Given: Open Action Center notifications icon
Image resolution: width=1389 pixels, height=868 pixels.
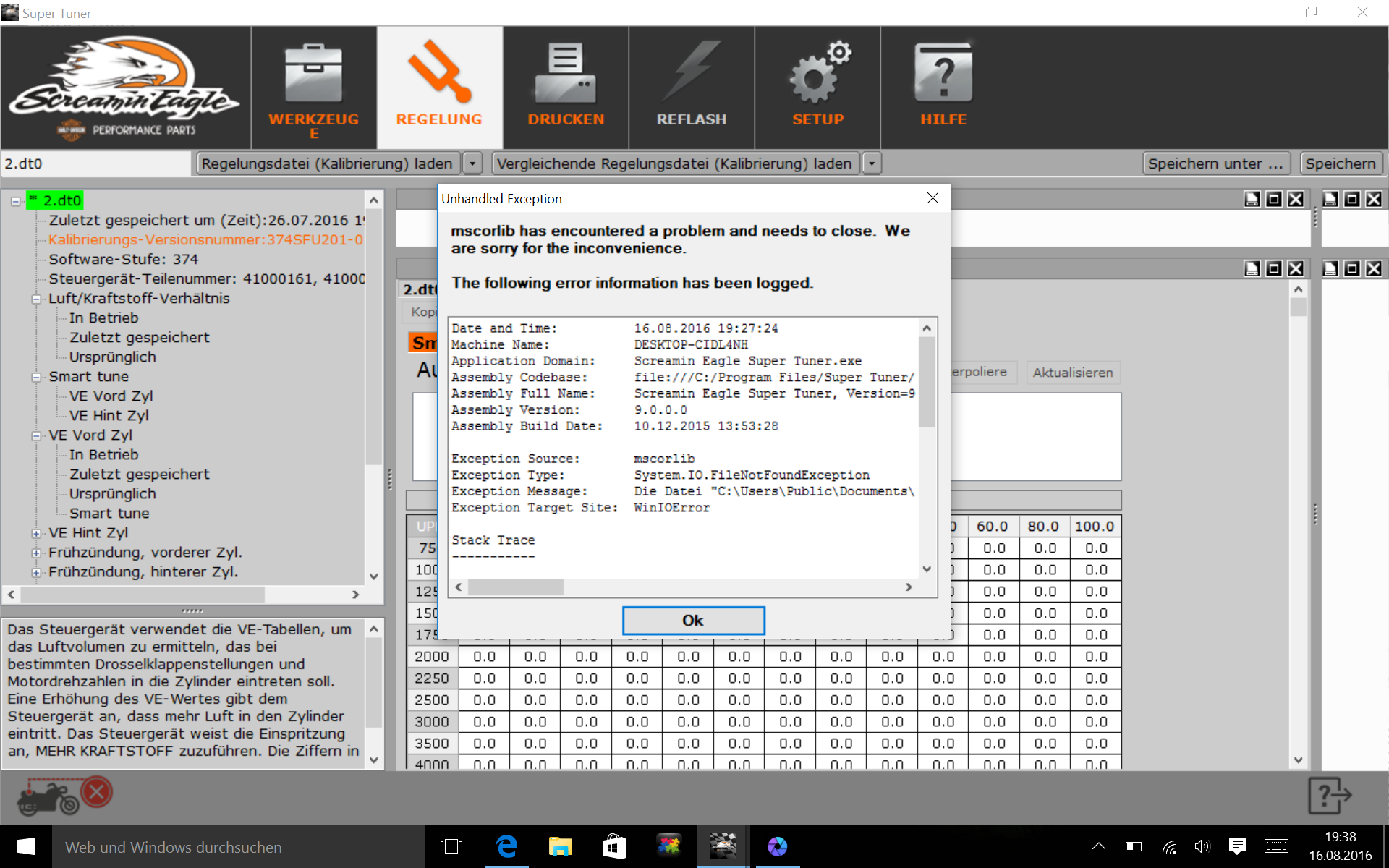Looking at the screenshot, I should (x=1238, y=846).
